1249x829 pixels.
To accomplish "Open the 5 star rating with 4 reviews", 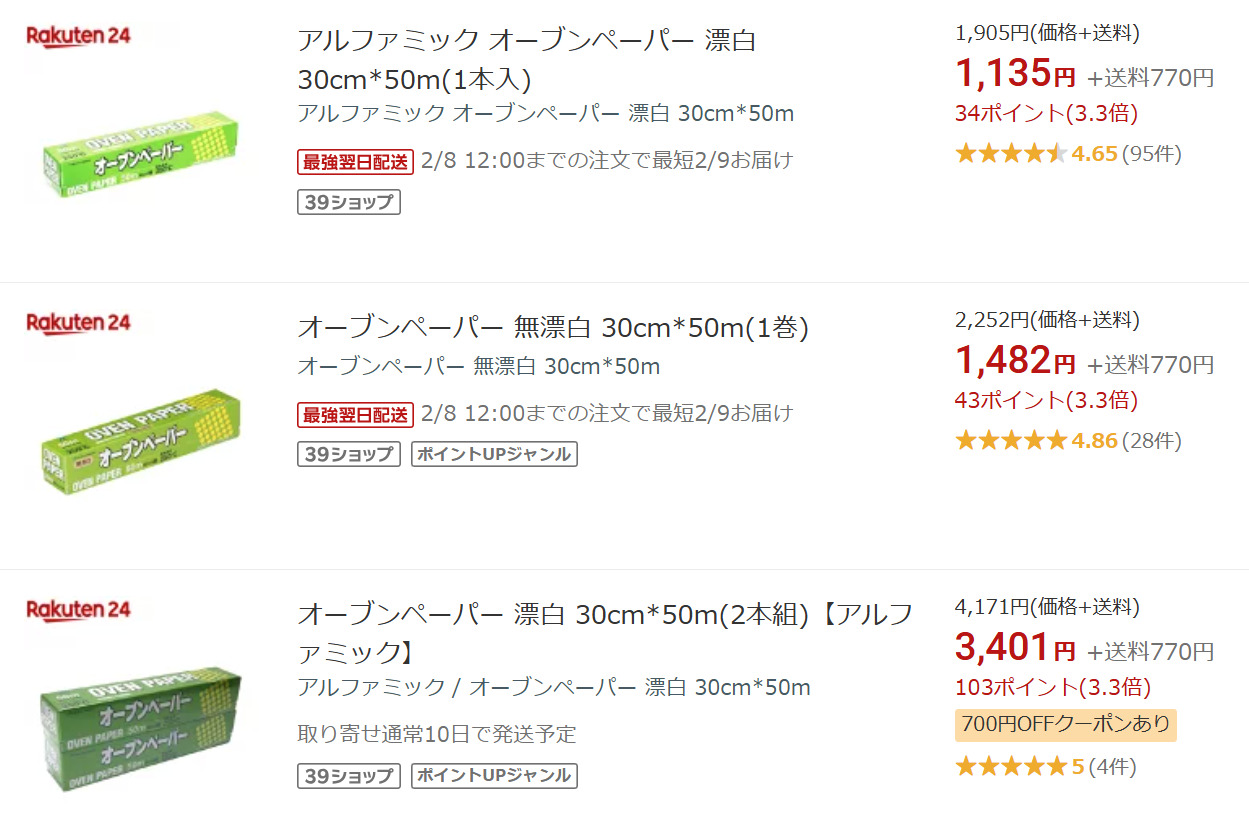I will (x=1045, y=767).
